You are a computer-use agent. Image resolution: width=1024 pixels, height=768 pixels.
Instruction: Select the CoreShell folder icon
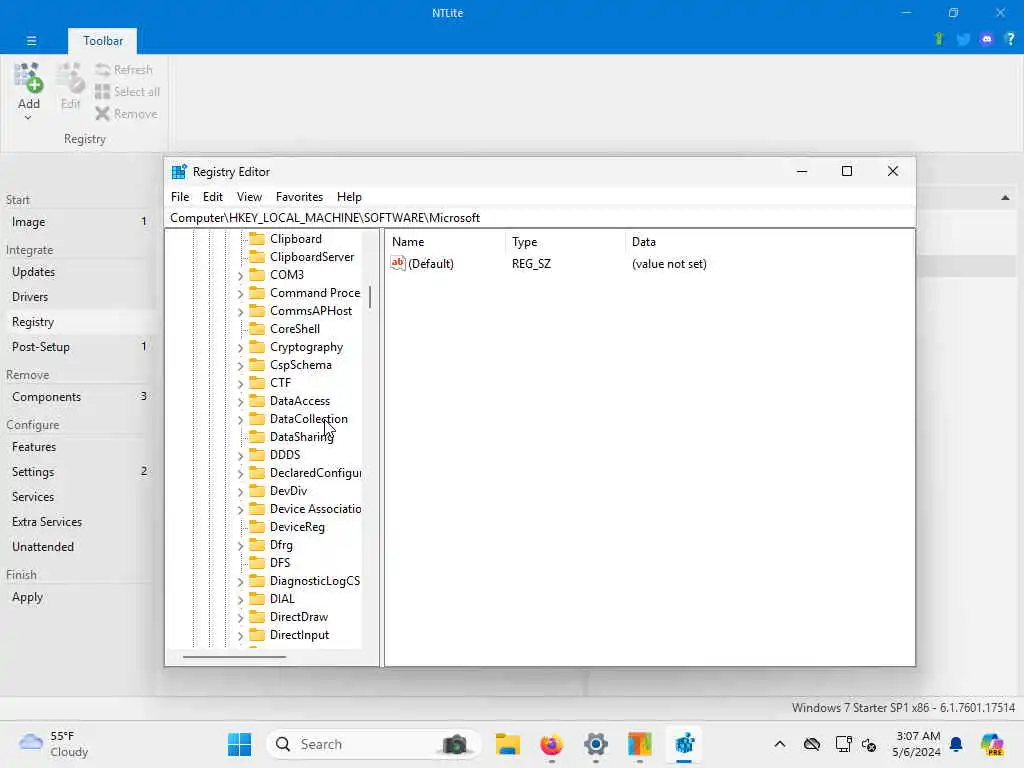[x=257, y=328]
